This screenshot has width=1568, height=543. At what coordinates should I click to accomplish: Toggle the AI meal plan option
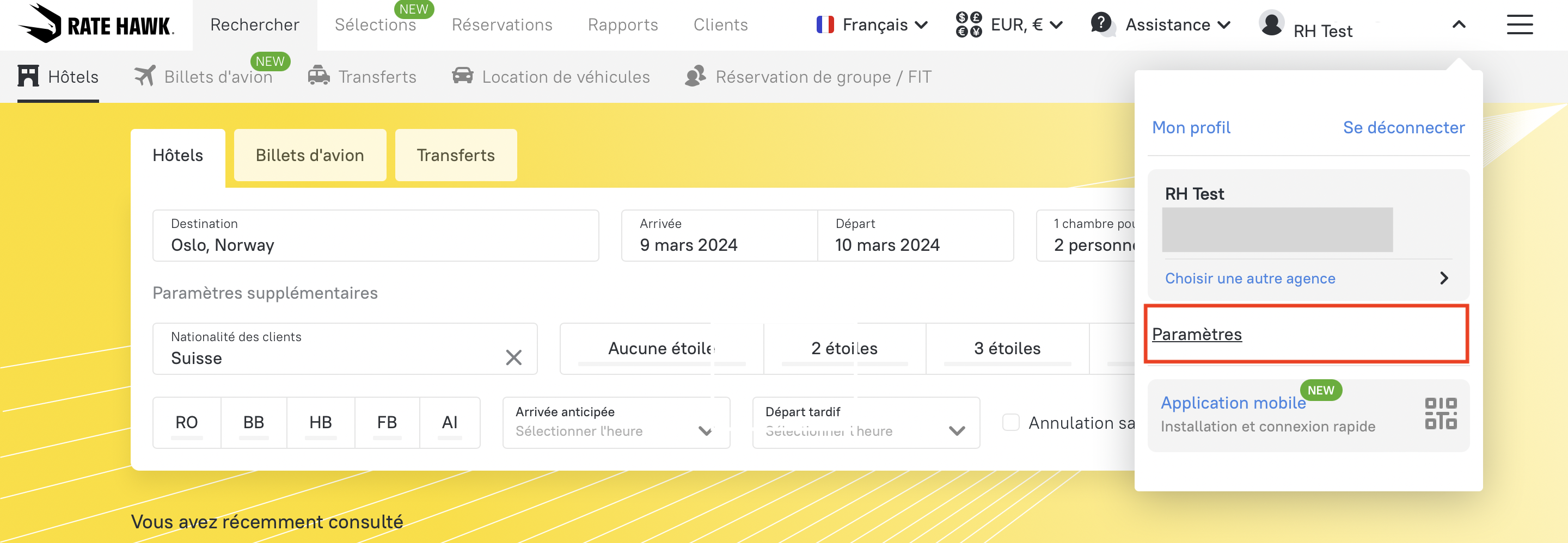(449, 423)
